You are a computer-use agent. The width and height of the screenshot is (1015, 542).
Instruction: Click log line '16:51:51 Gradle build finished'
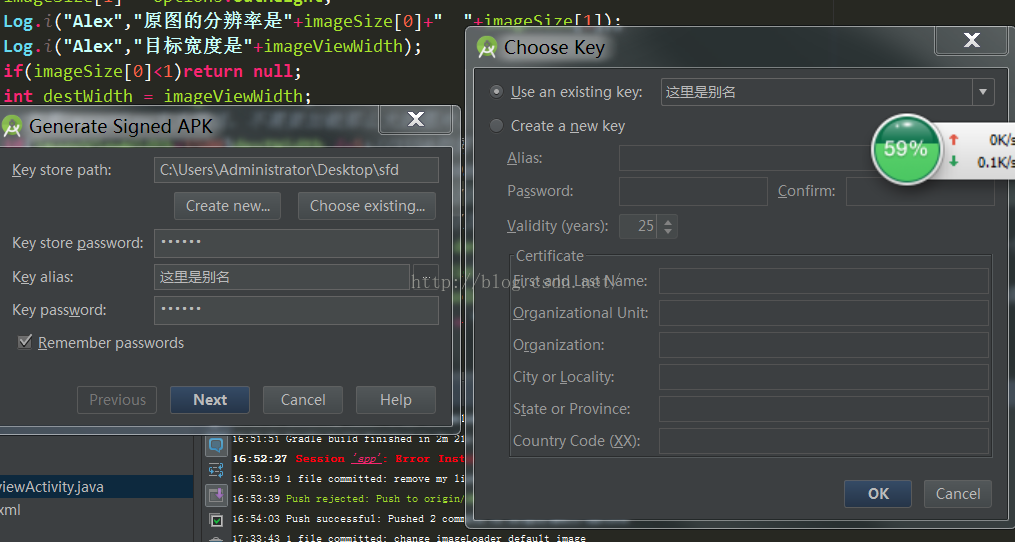(x=350, y=438)
